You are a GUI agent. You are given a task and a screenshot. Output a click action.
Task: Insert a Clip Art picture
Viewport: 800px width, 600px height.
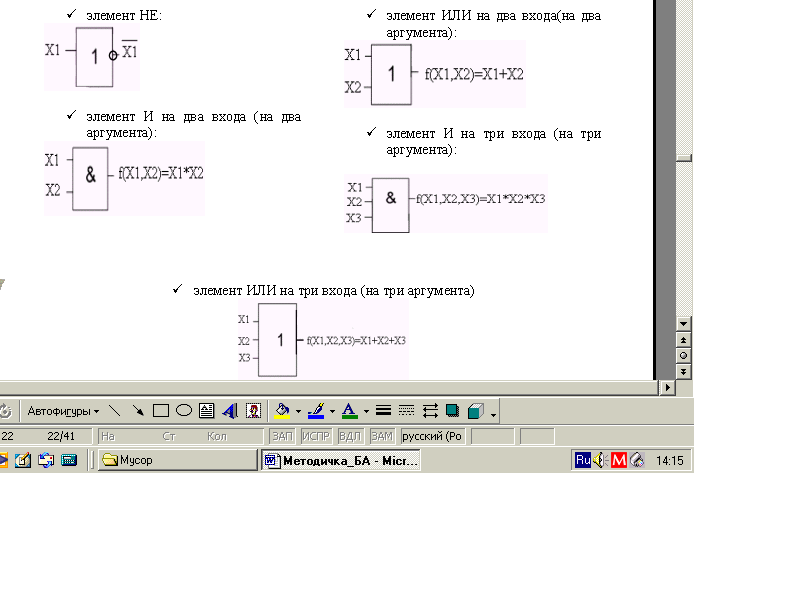[254, 411]
